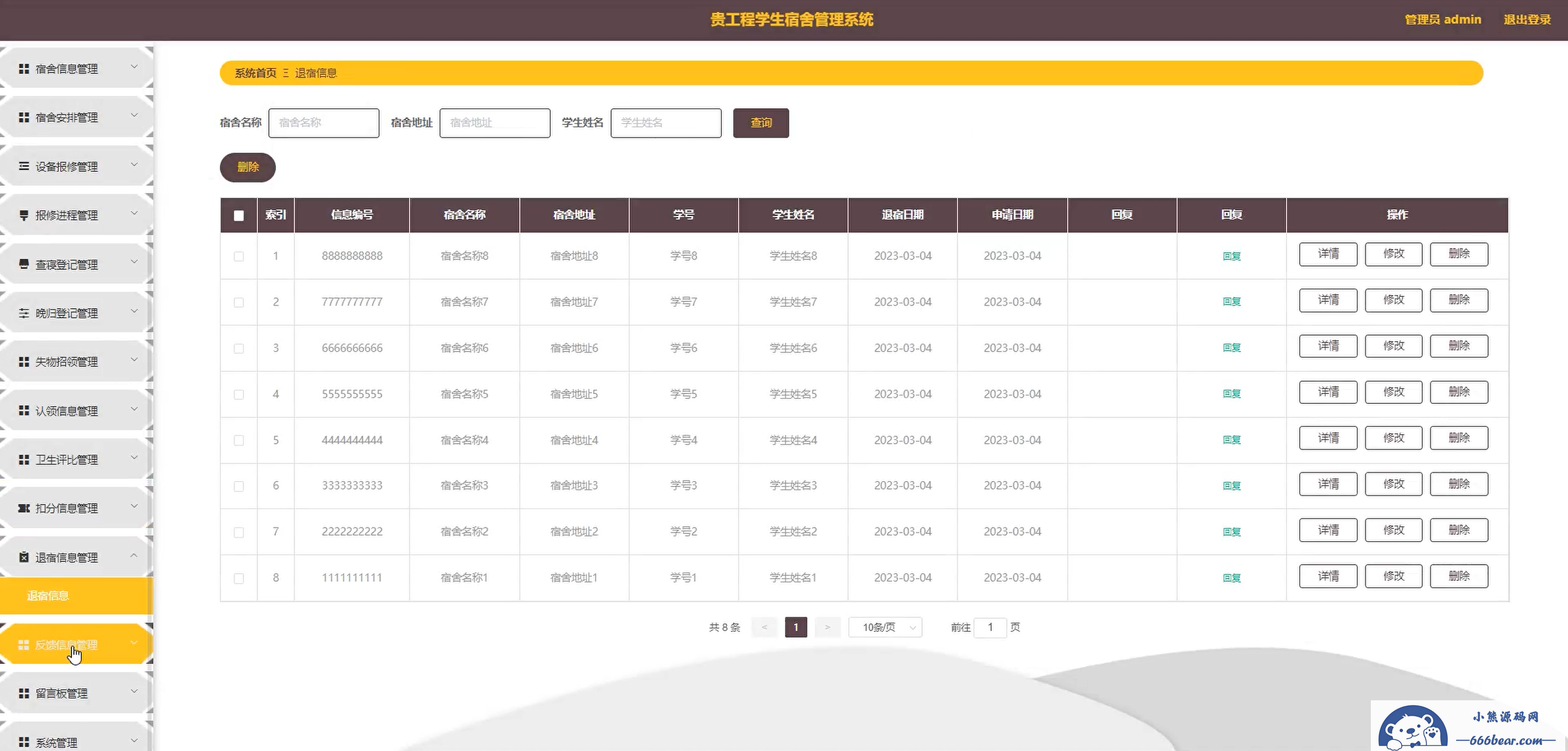1568x751 pixels.
Task: Click the 宿舍信息管理 grid icon
Action: (x=24, y=69)
